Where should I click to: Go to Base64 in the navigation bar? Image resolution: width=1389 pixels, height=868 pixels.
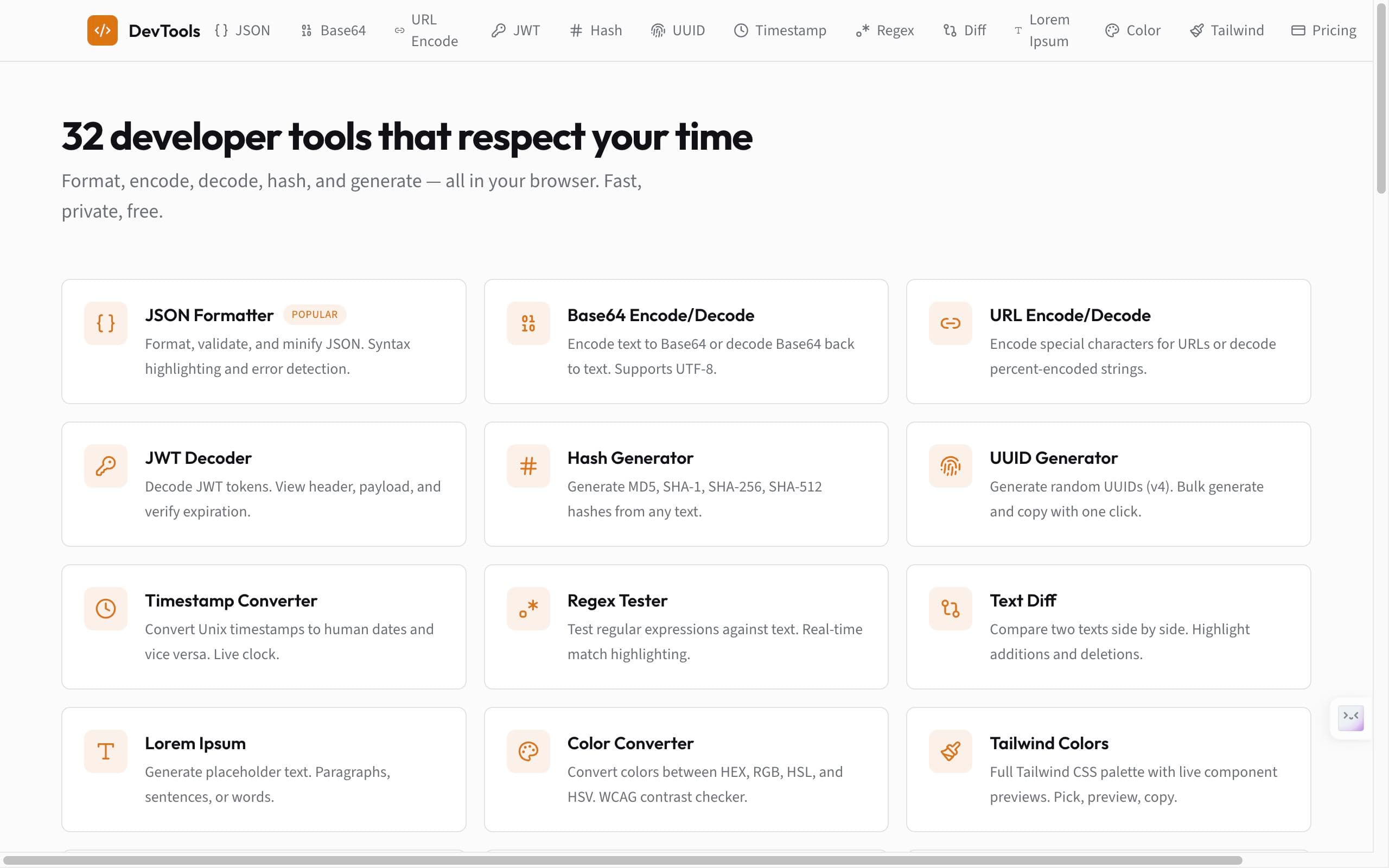tap(333, 30)
